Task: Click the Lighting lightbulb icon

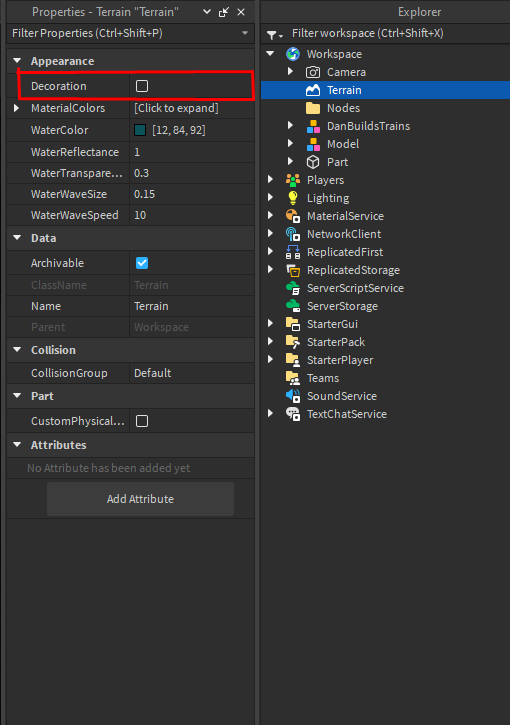Action: point(293,198)
